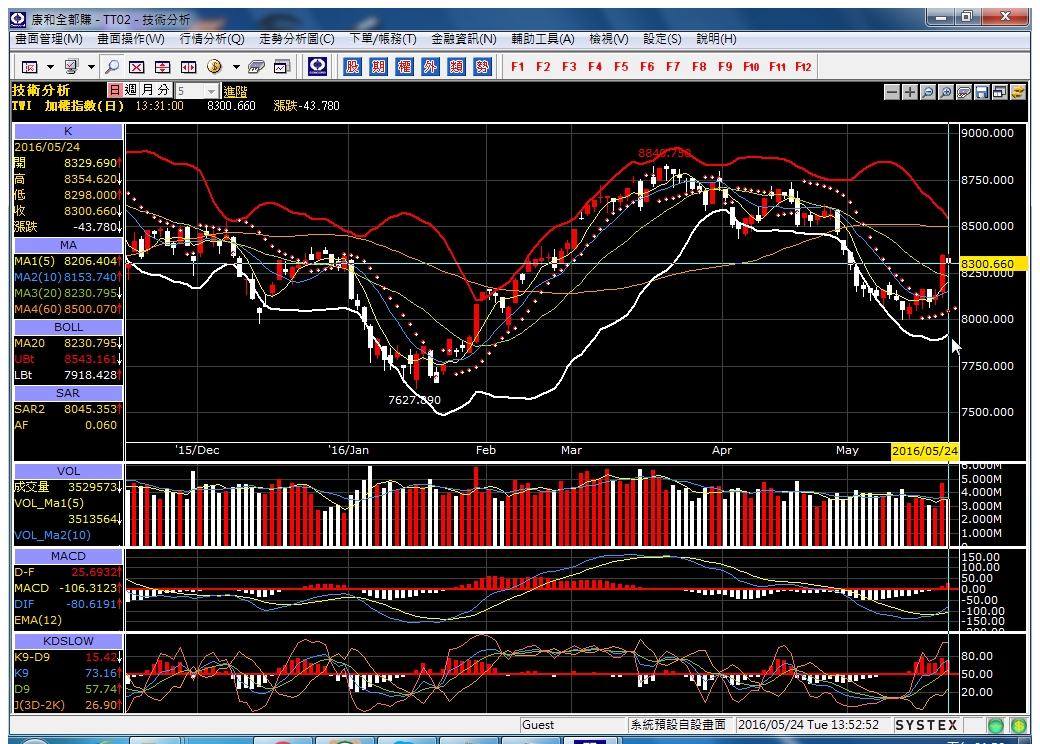Click the cascade windows chart icon
The height and width of the screenshot is (744, 1040).
click(1000, 92)
